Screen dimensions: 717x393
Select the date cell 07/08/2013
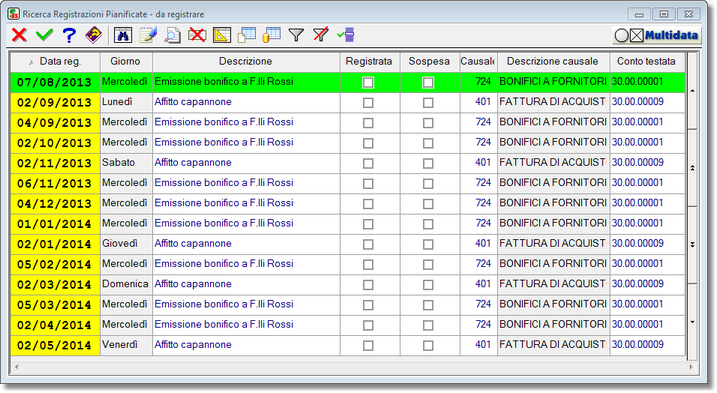[x=55, y=82]
